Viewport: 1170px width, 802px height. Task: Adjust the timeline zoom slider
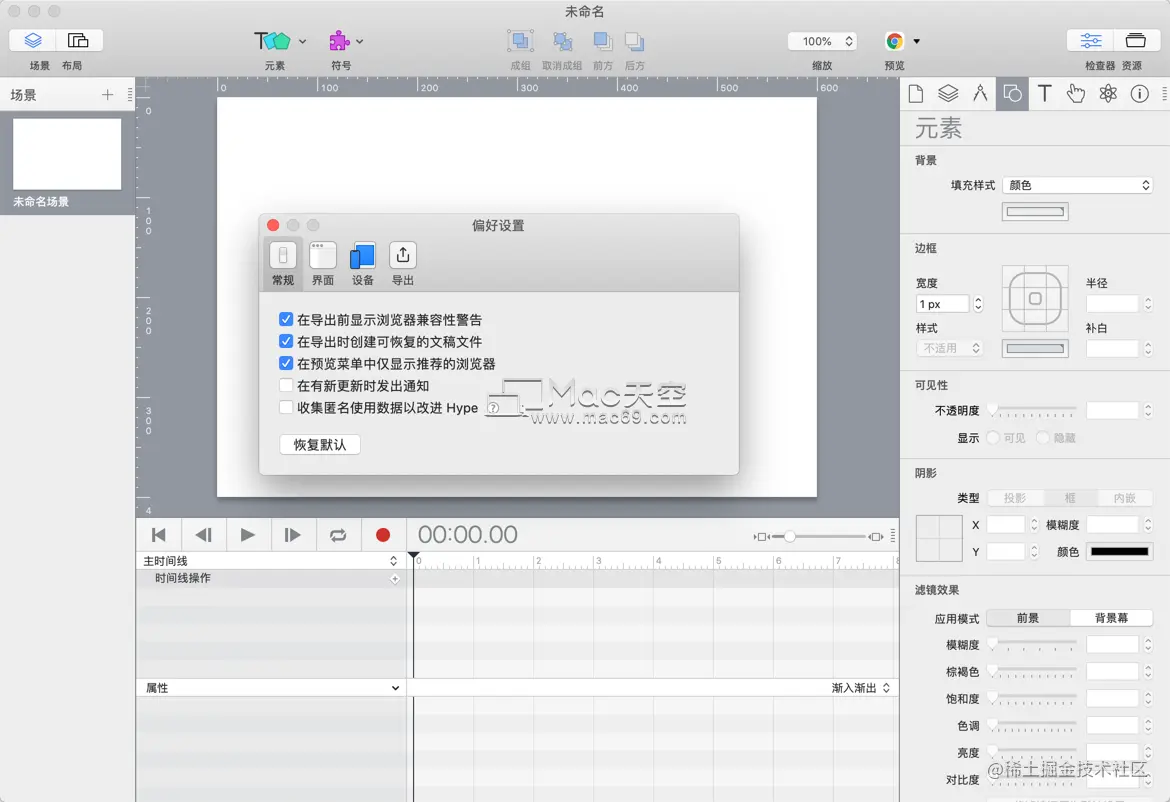tap(819, 536)
